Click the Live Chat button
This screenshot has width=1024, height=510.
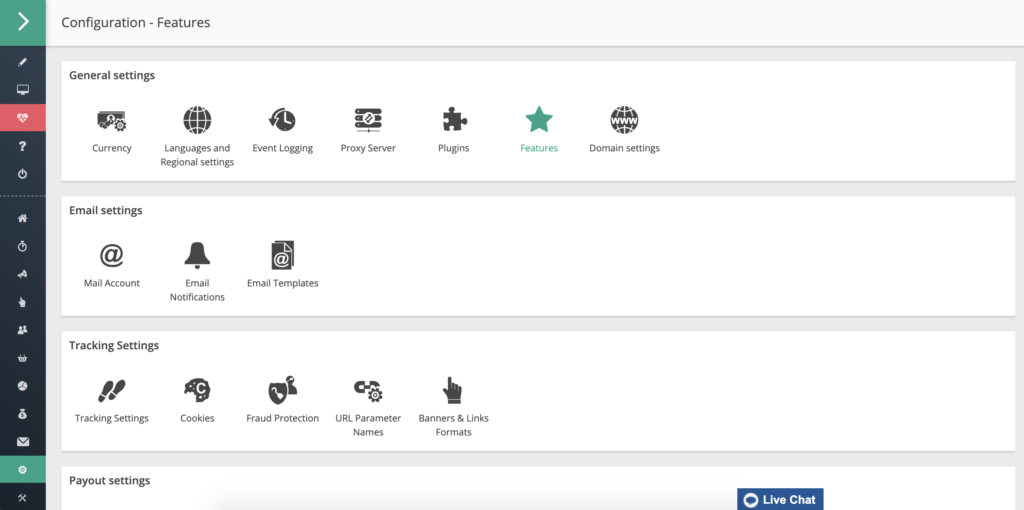click(780, 499)
